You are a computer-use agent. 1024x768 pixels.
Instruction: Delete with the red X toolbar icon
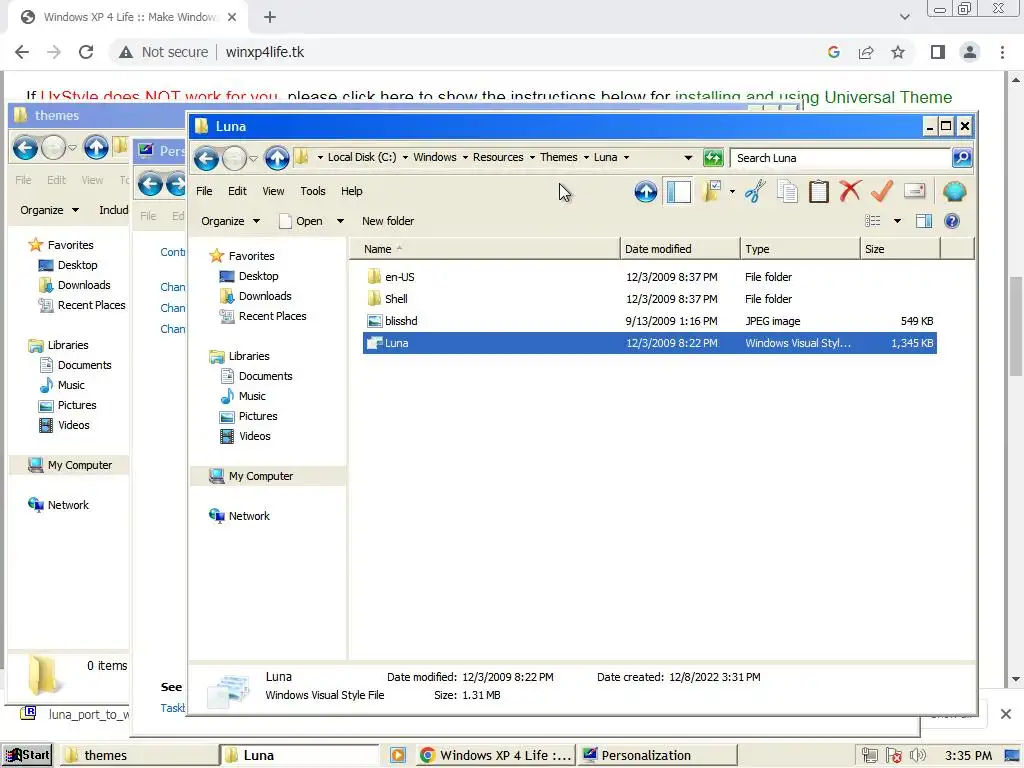point(850,191)
